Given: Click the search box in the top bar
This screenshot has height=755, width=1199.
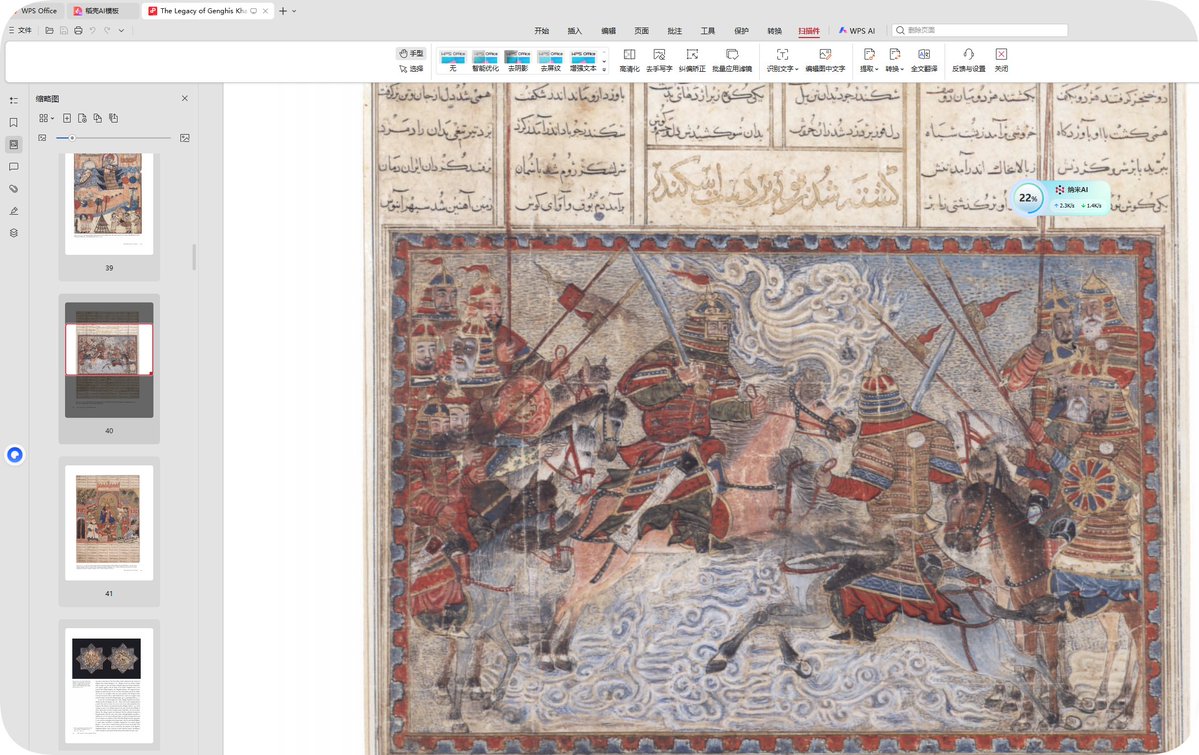Looking at the screenshot, I should click(980, 31).
